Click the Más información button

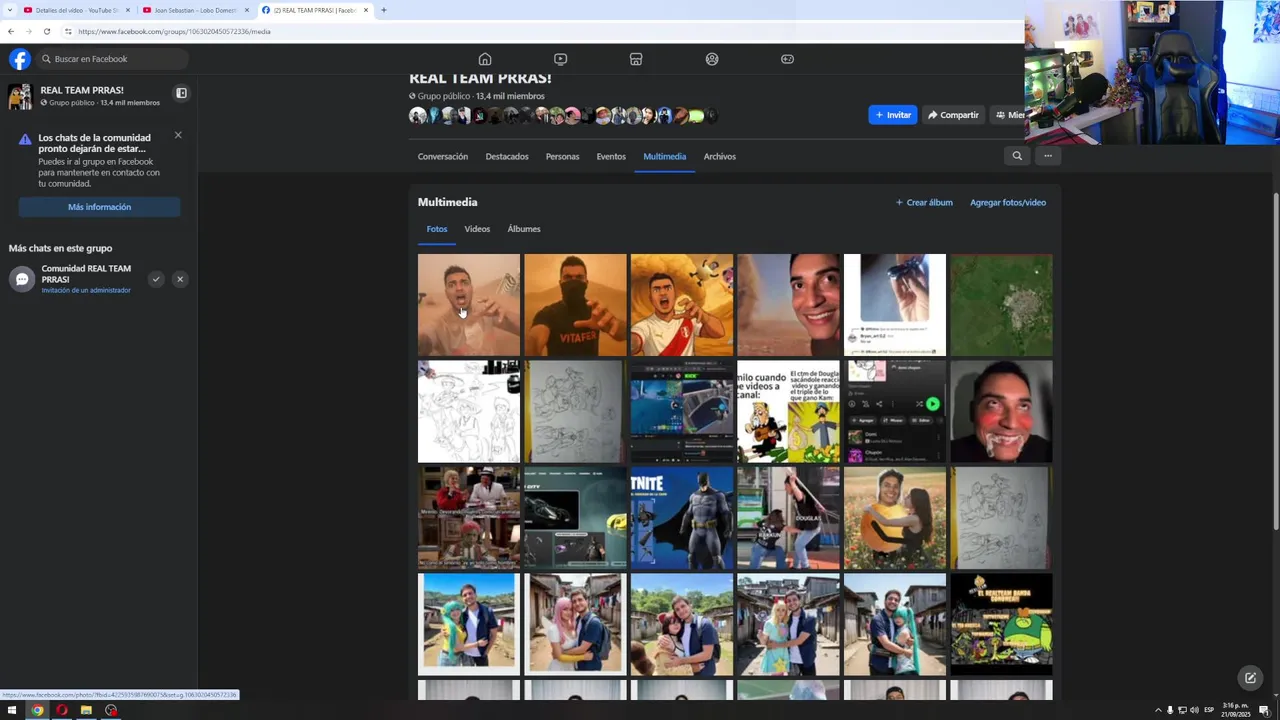coord(99,207)
